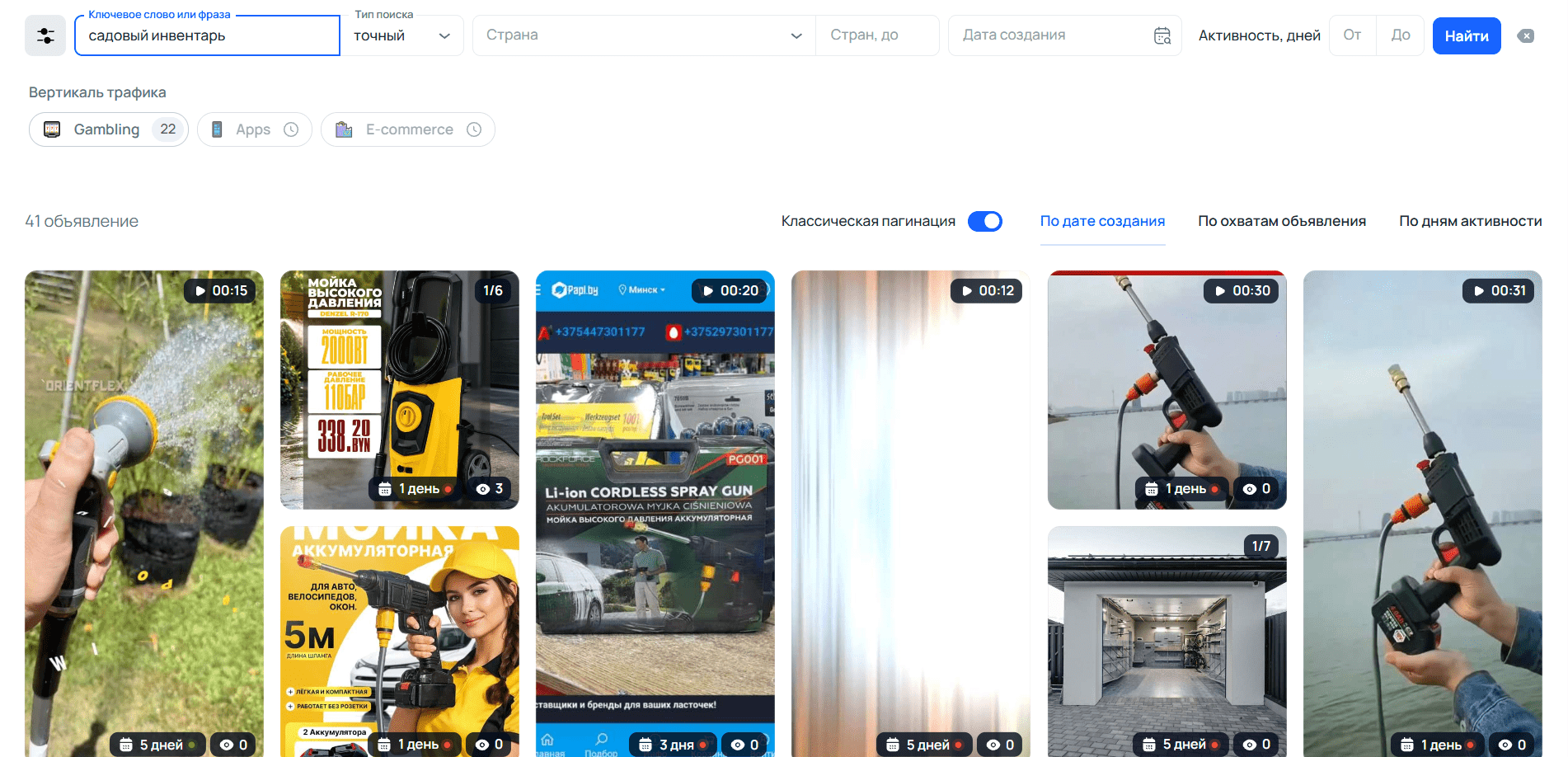This screenshot has height=757, width=1568.
Task: Click the eye views icon on the Аккумуляторная ad
Action: coord(482,745)
